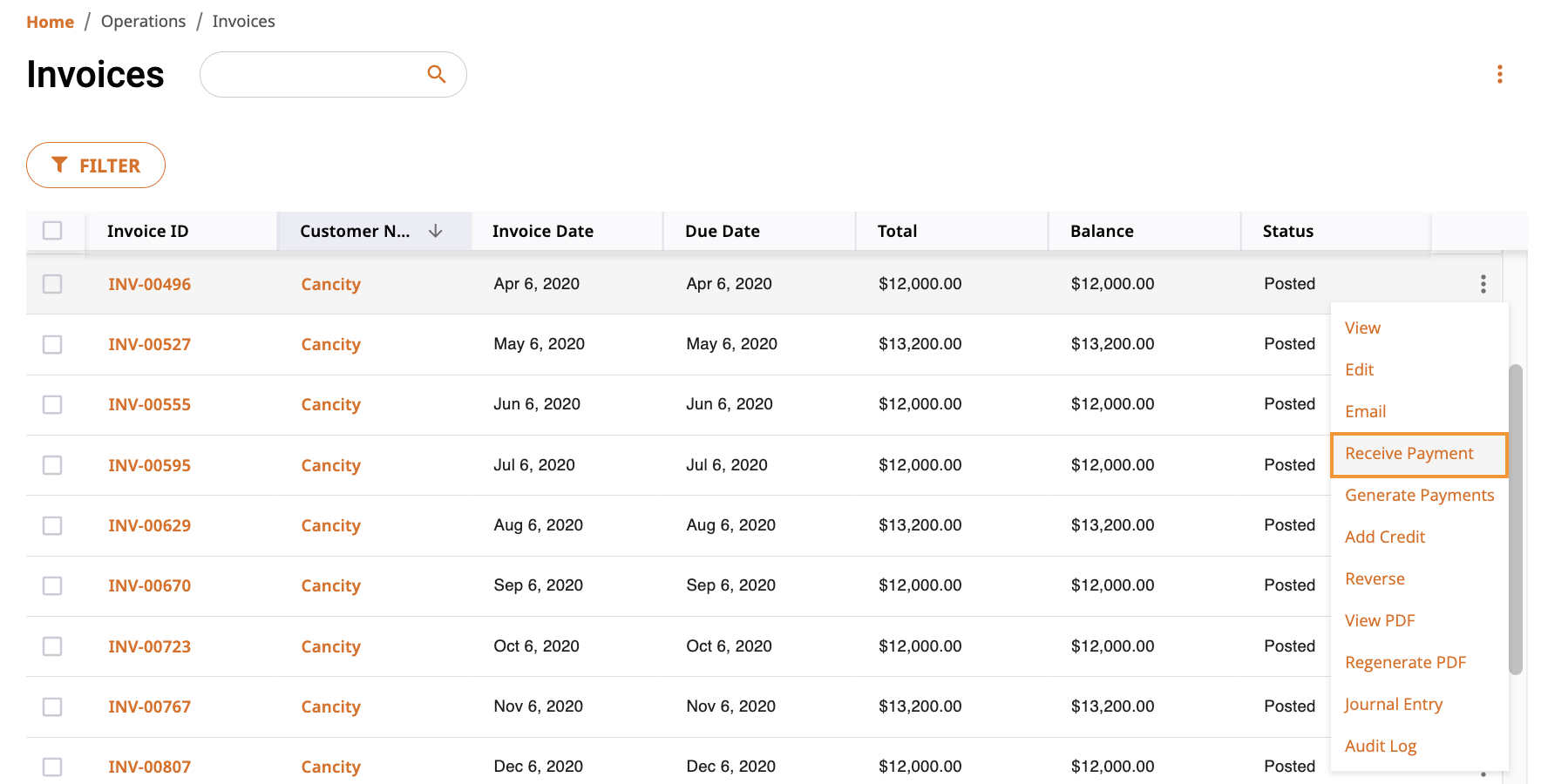This screenshot has height=784, width=1541.
Task: Open invoice INV-00595 link
Action: pos(149,465)
